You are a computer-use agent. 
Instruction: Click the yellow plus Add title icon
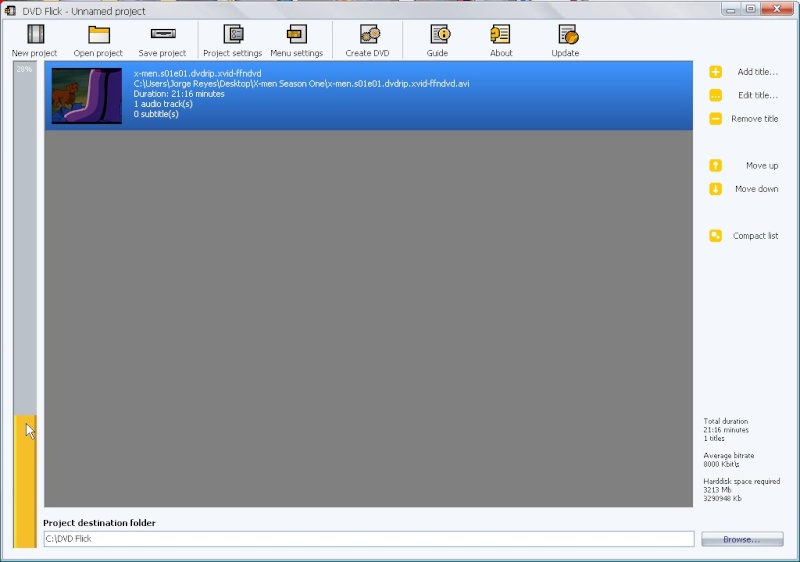click(715, 72)
